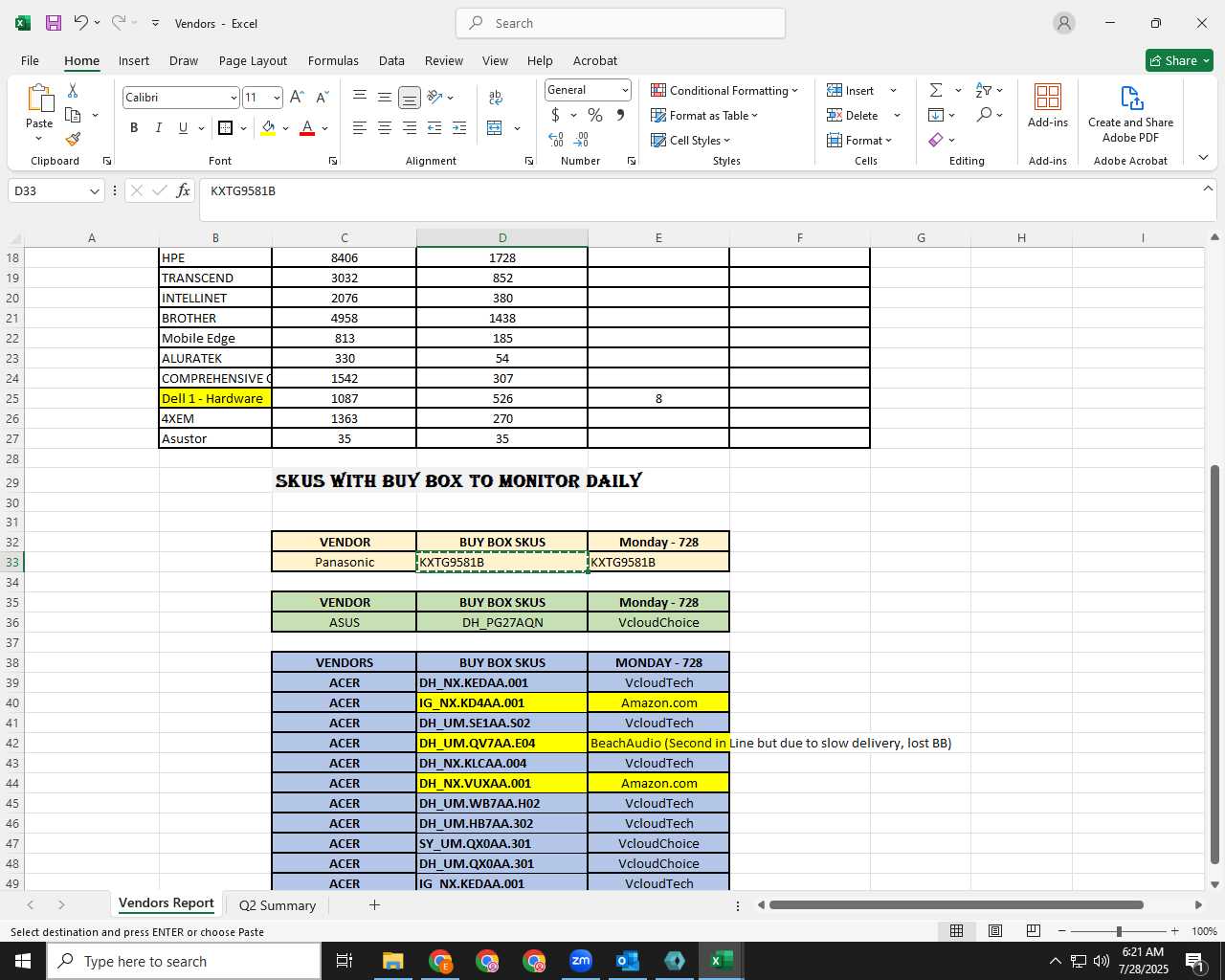This screenshot has height=980, width=1225.
Task: Click the Insert Function fx icon
Action: [x=183, y=190]
